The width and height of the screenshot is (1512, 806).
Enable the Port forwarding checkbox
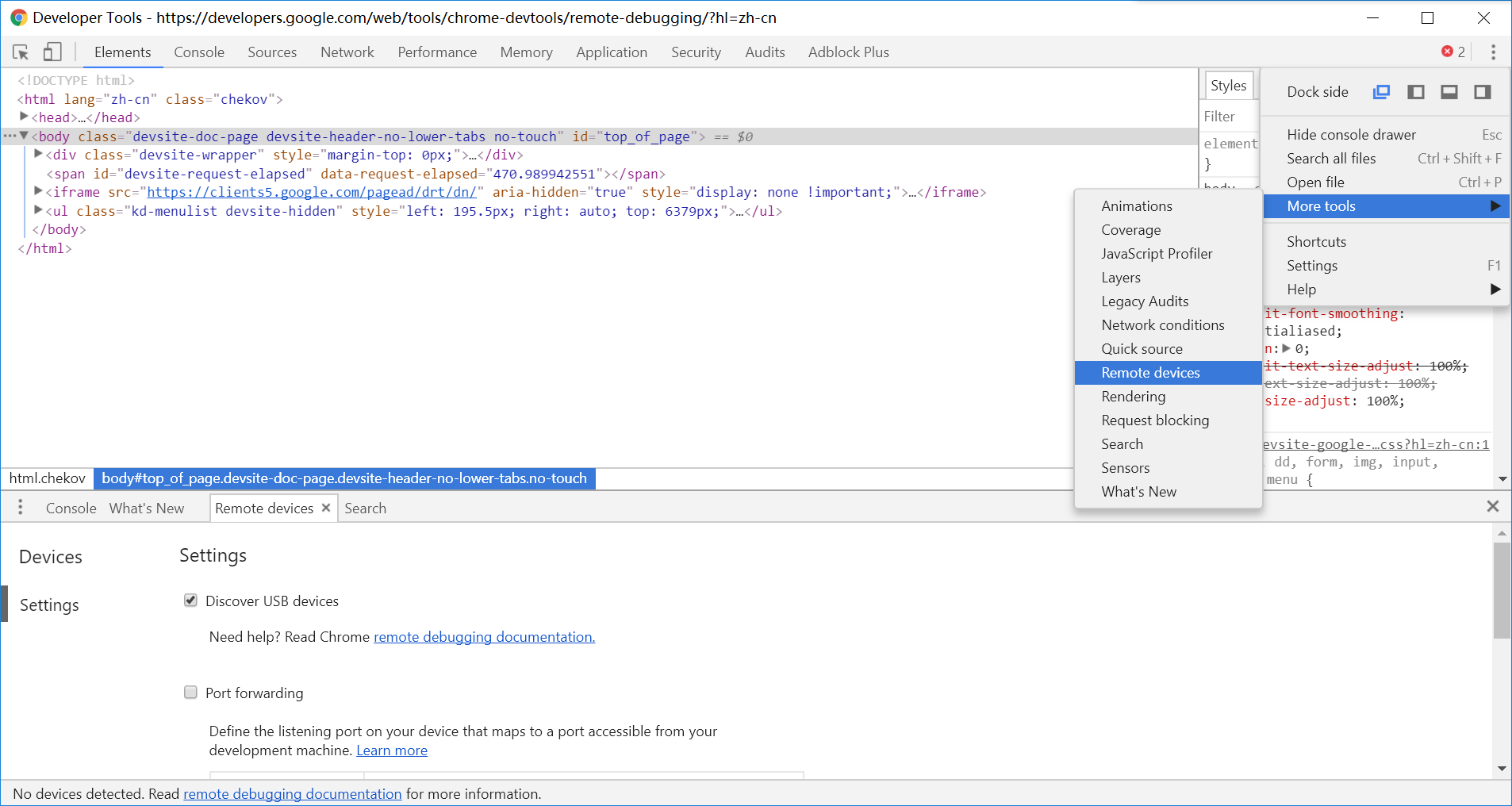click(x=190, y=693)
